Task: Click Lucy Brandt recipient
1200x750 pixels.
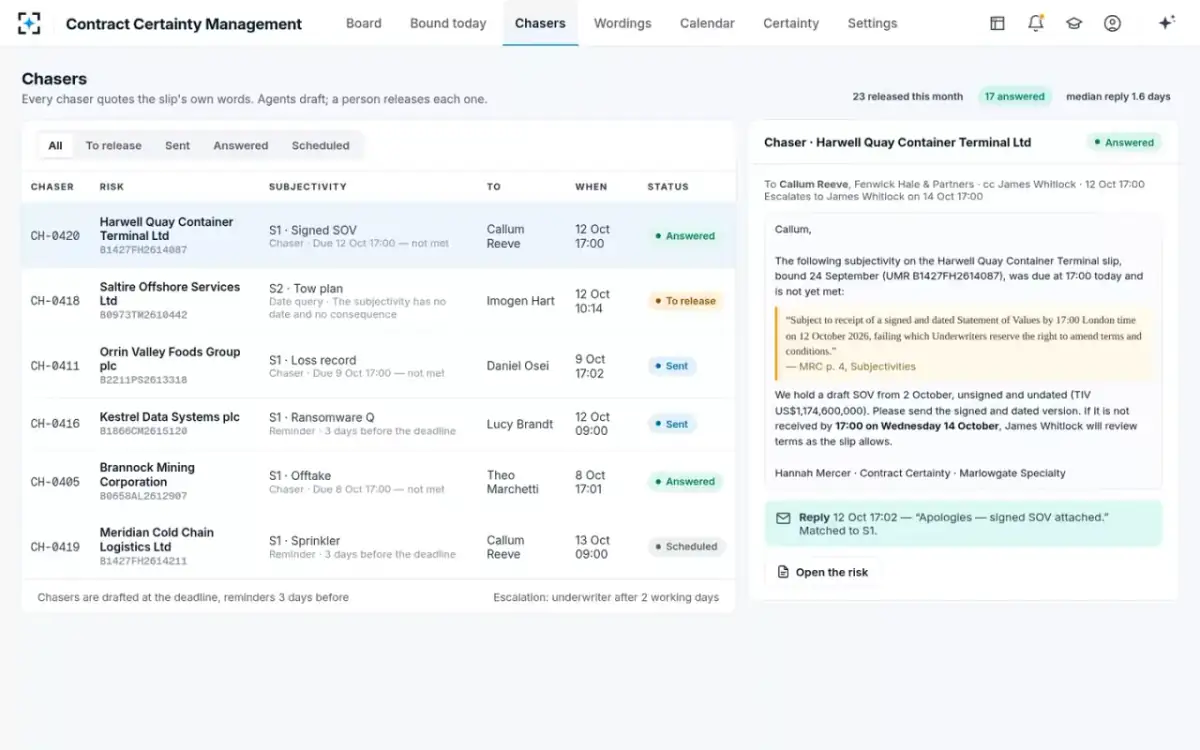Action: point(520,424)
